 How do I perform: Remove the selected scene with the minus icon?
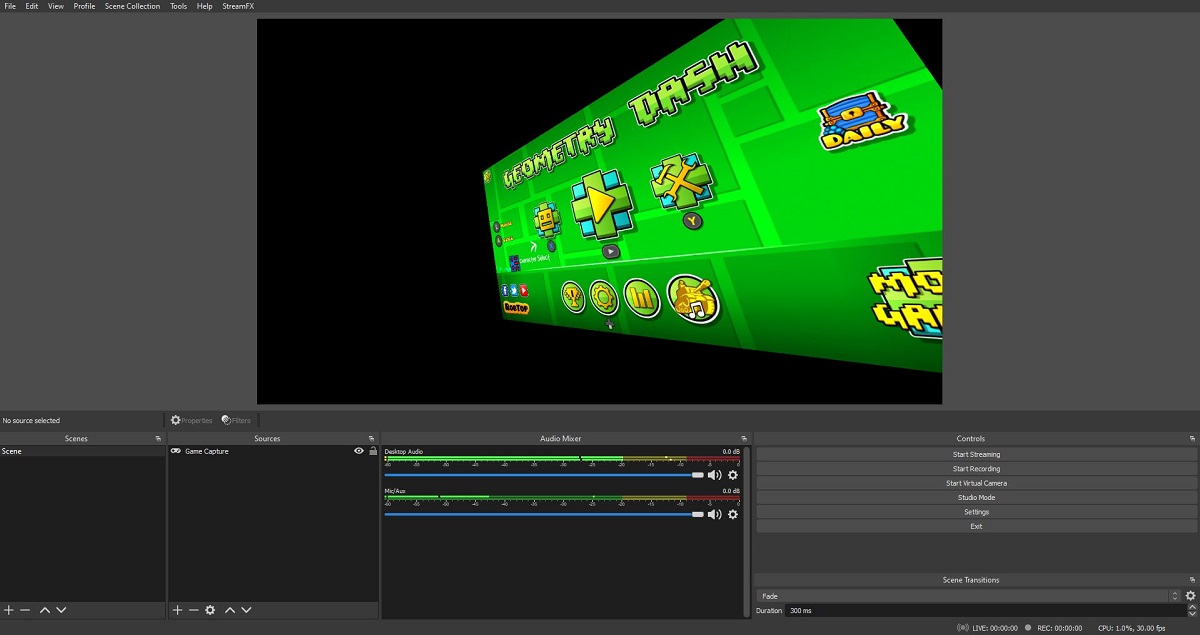25,610
